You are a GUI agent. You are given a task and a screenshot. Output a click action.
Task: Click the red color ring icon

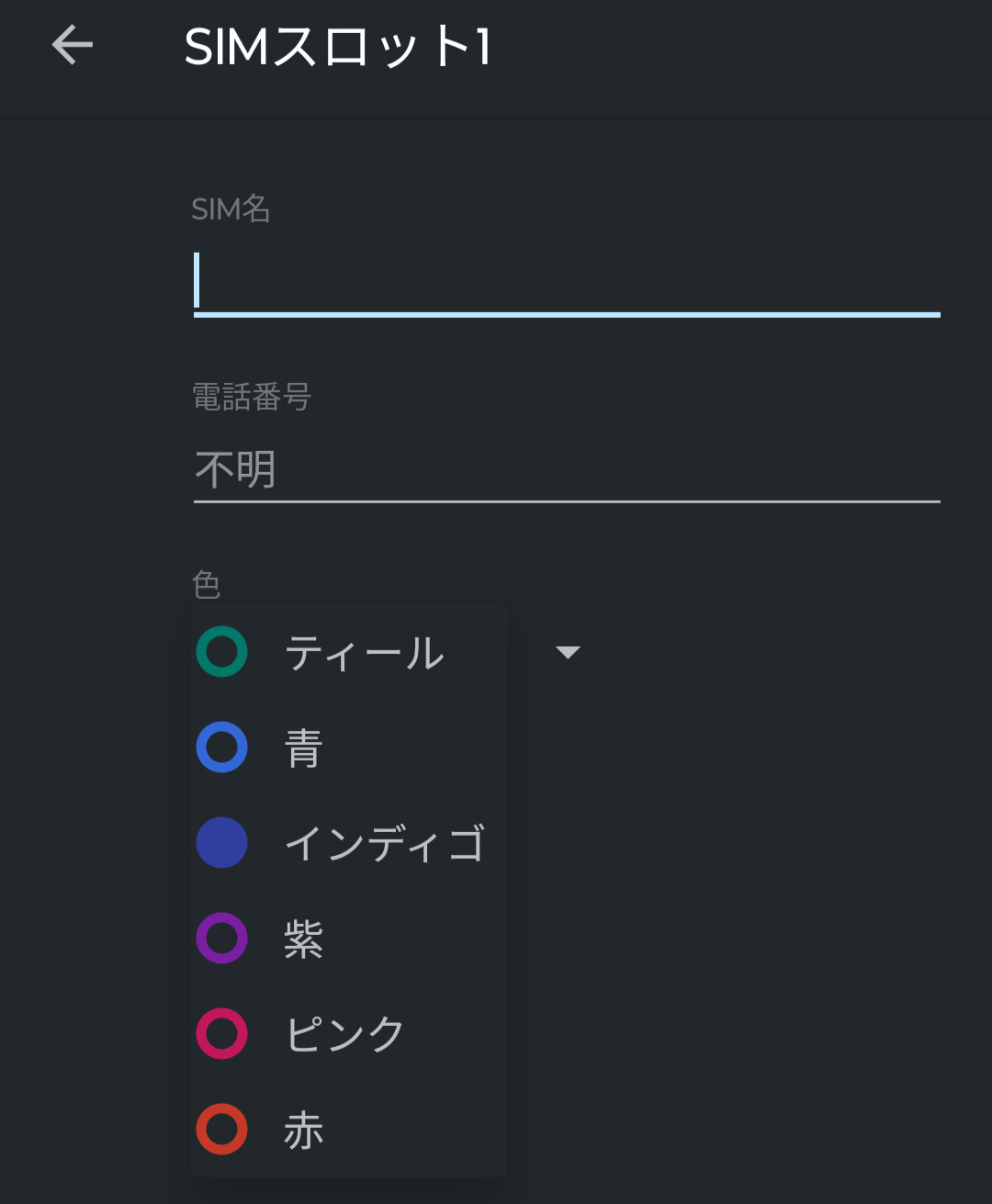[222, 1129]
